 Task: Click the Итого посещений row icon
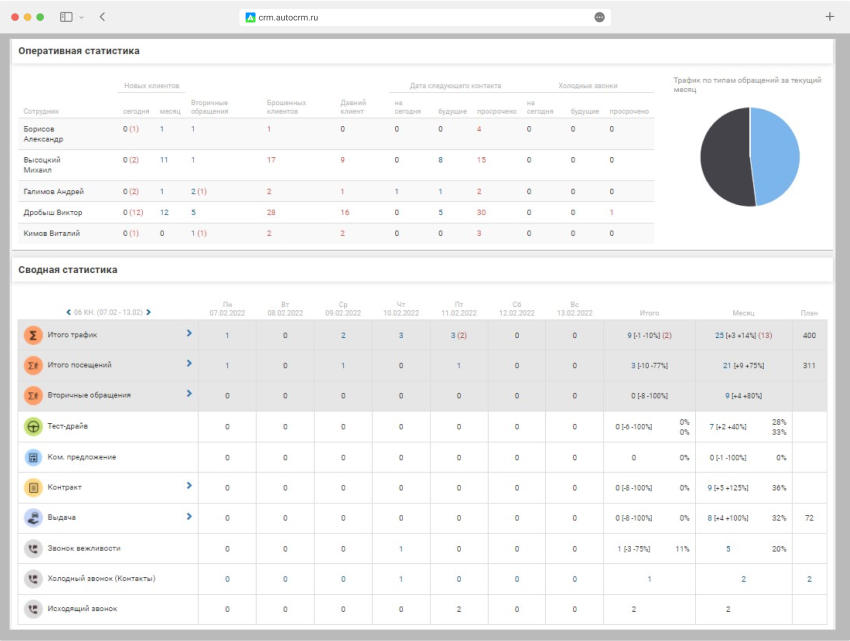[32, 366]
